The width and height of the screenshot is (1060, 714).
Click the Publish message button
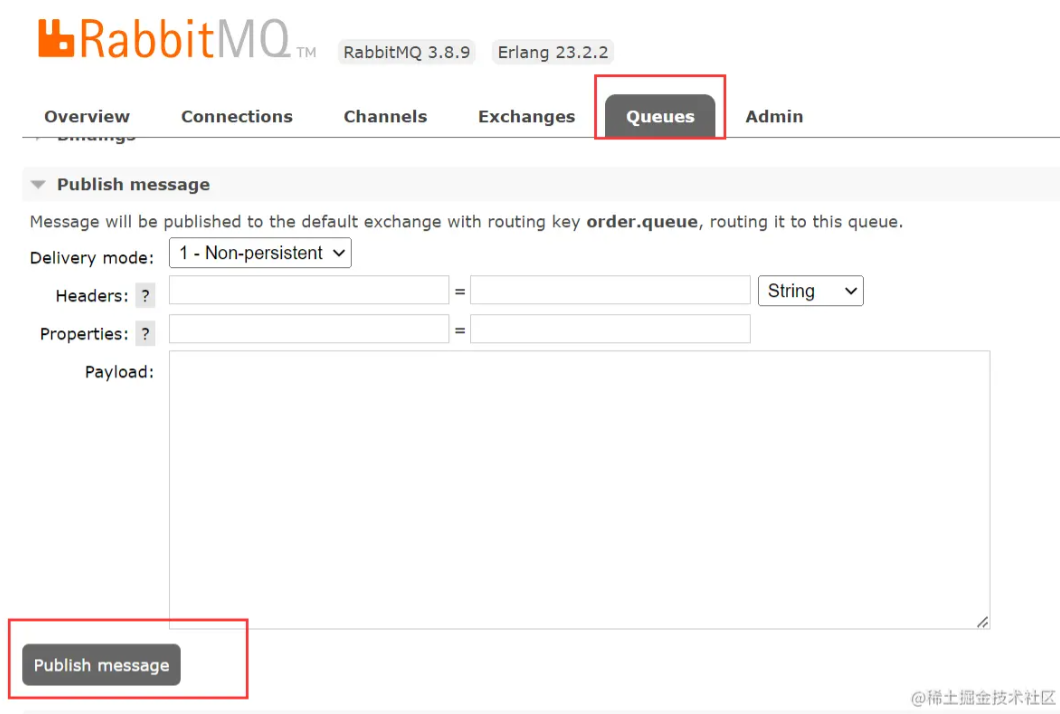pyautogui.click(x=101, y=665)
